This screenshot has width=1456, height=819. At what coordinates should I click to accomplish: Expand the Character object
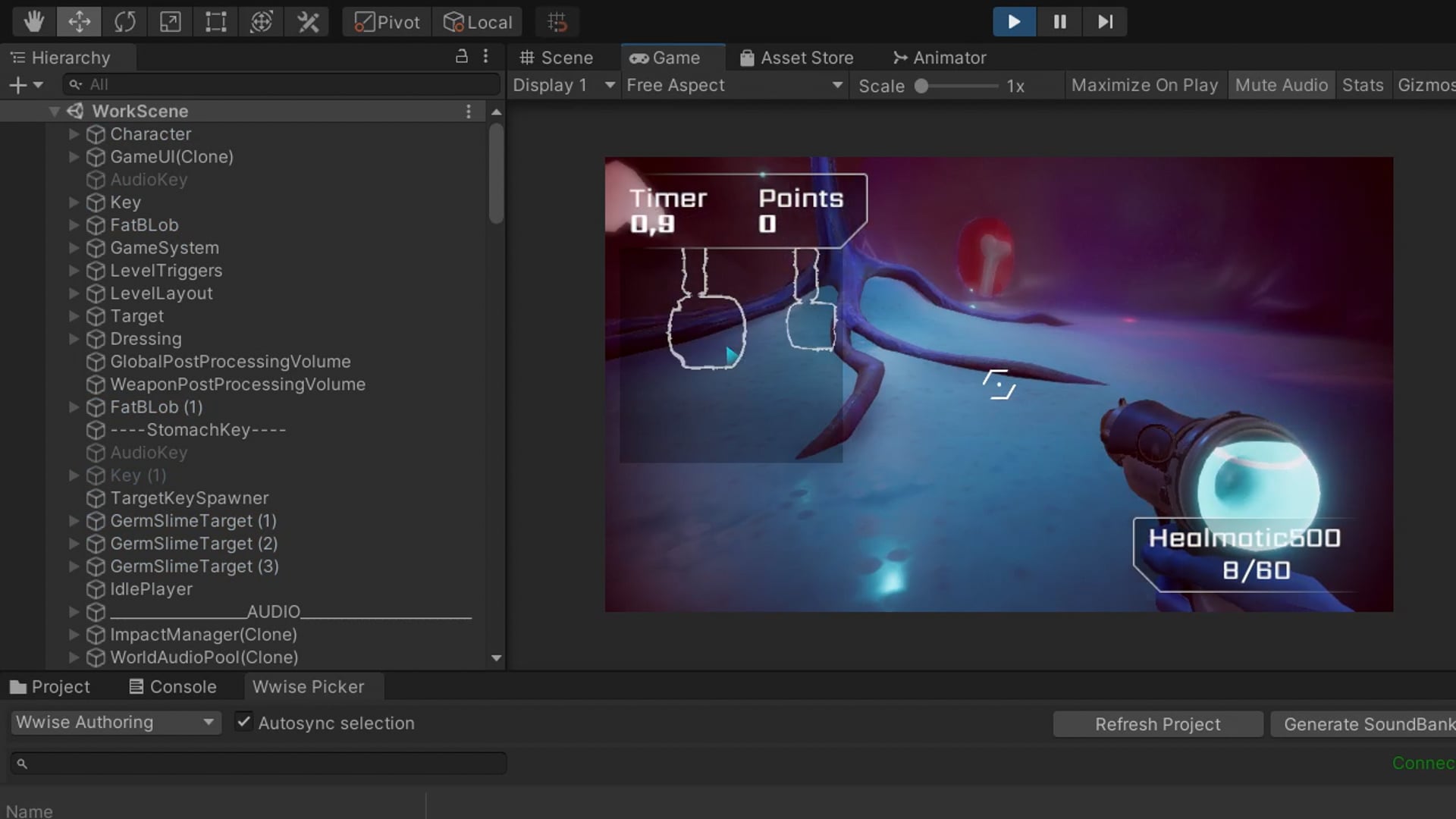pos(74,134)
